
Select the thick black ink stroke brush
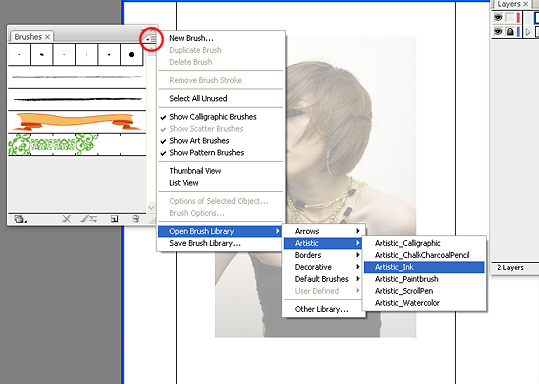(77, 99)
